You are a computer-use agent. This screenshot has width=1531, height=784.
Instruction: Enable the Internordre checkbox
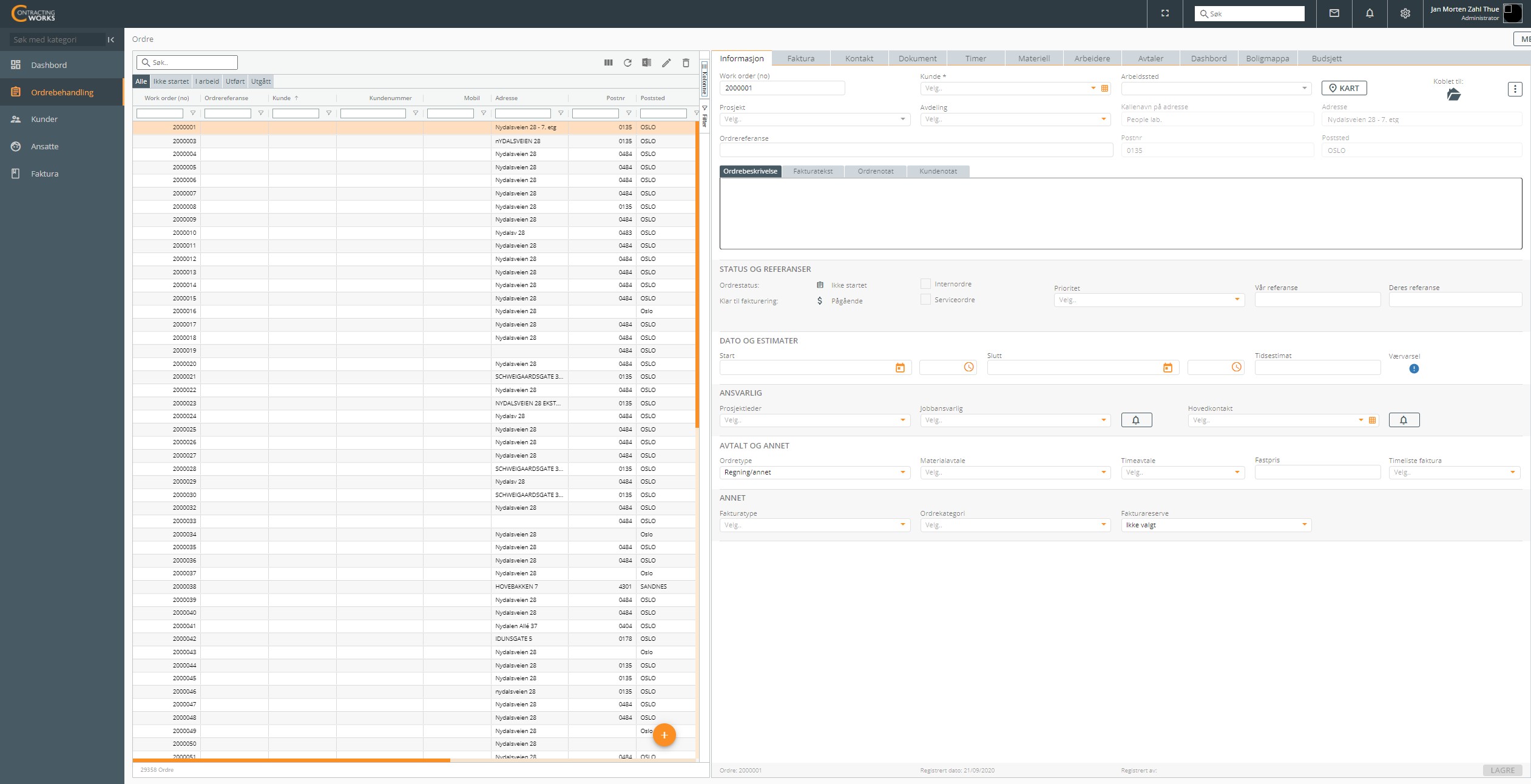click(925, 284)
